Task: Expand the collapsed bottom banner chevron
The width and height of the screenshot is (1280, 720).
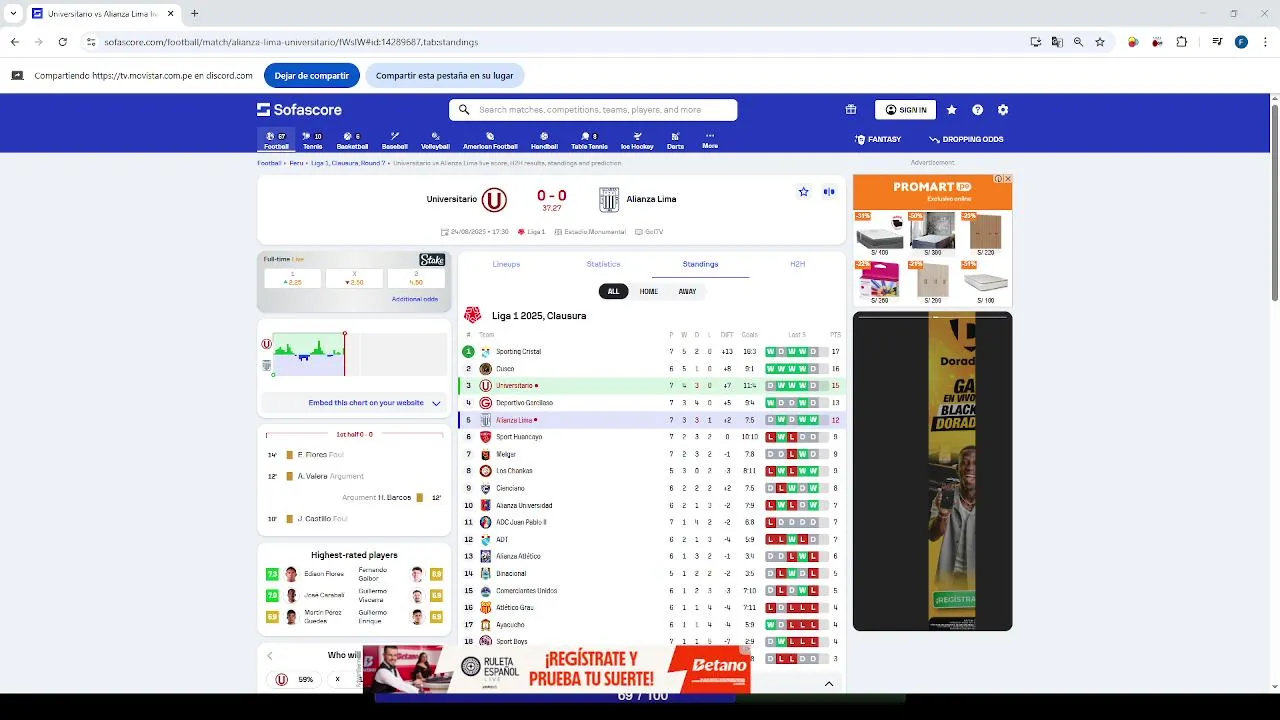Action: pyautogui.click(x=829, y=684)
